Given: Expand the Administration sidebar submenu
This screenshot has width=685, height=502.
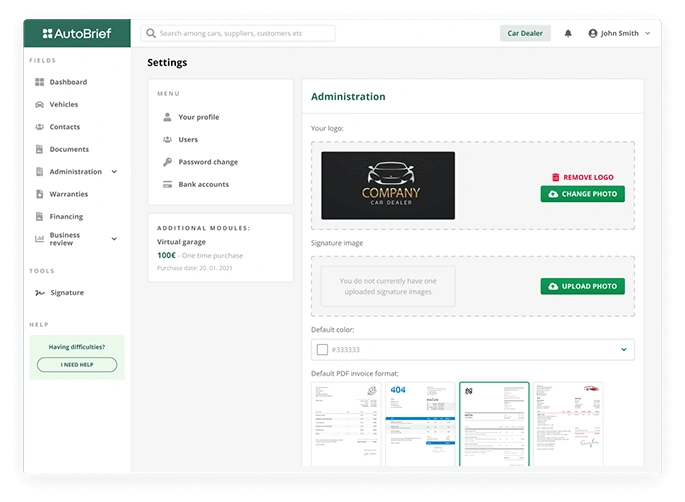Looking at the screenshot, I should [114, 172].
